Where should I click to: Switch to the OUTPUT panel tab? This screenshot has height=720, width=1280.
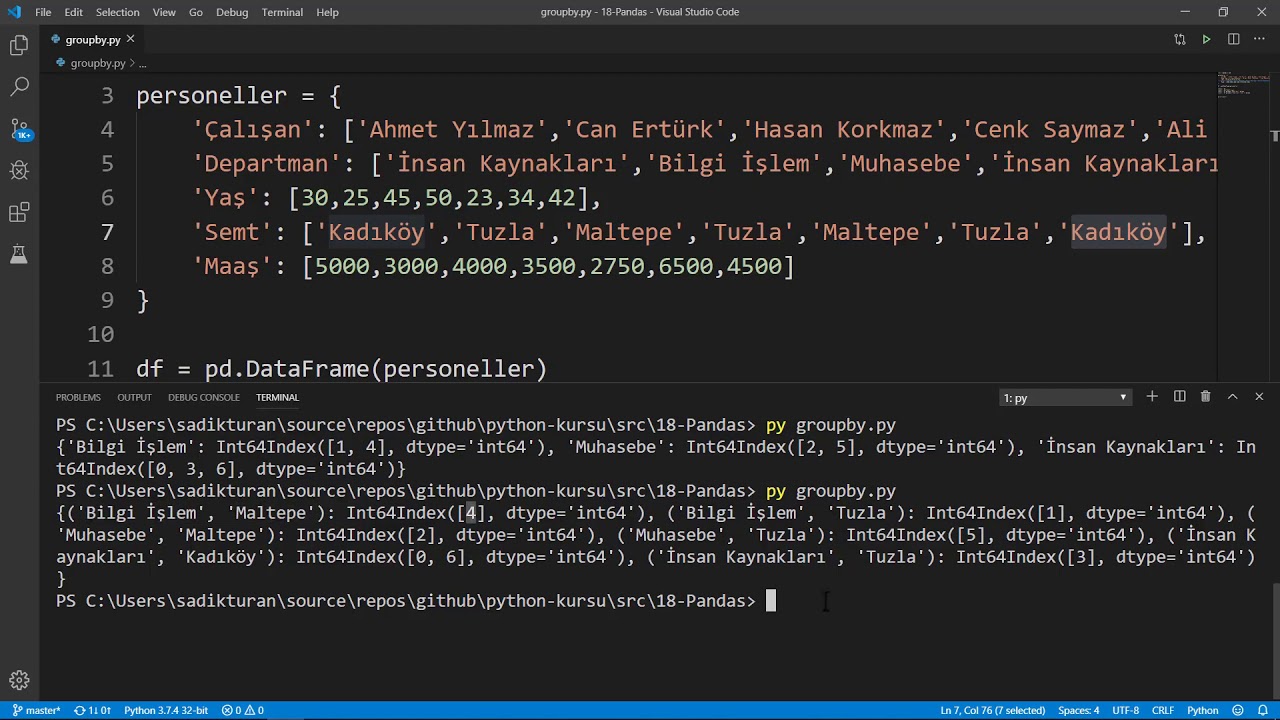click(134, 398)
